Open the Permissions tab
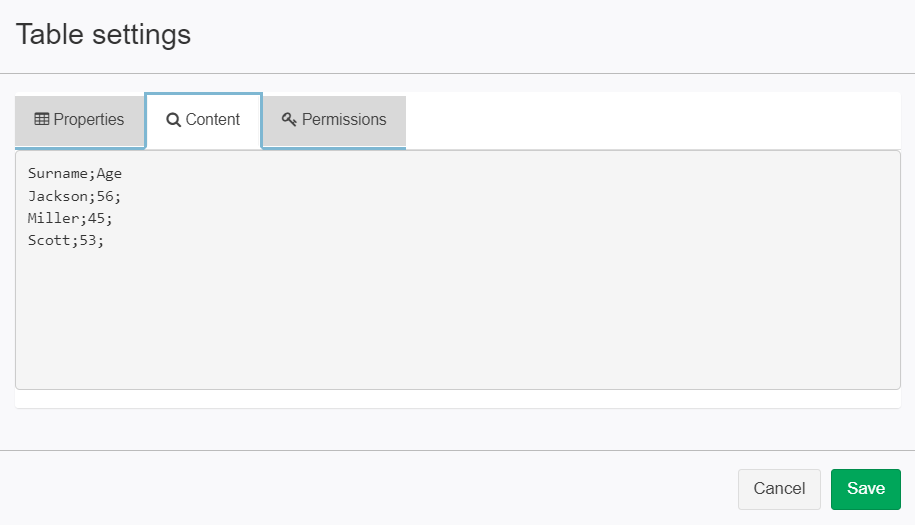The width and height of the screenshot is (915, 525). pyautogui.click(x=334, y=120)
